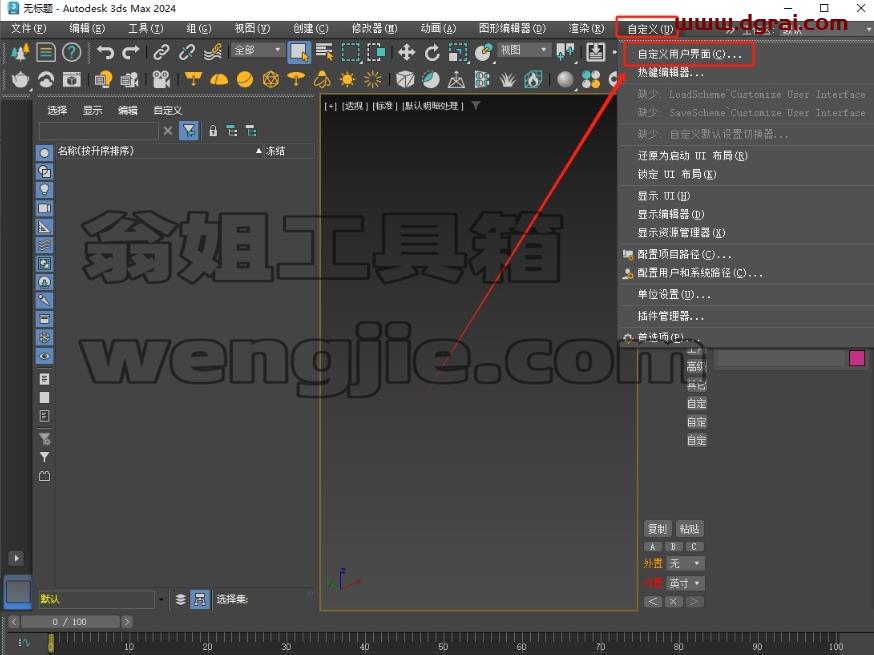
Task: Click the A button below 复制
Action: click(x=653, y=547)
